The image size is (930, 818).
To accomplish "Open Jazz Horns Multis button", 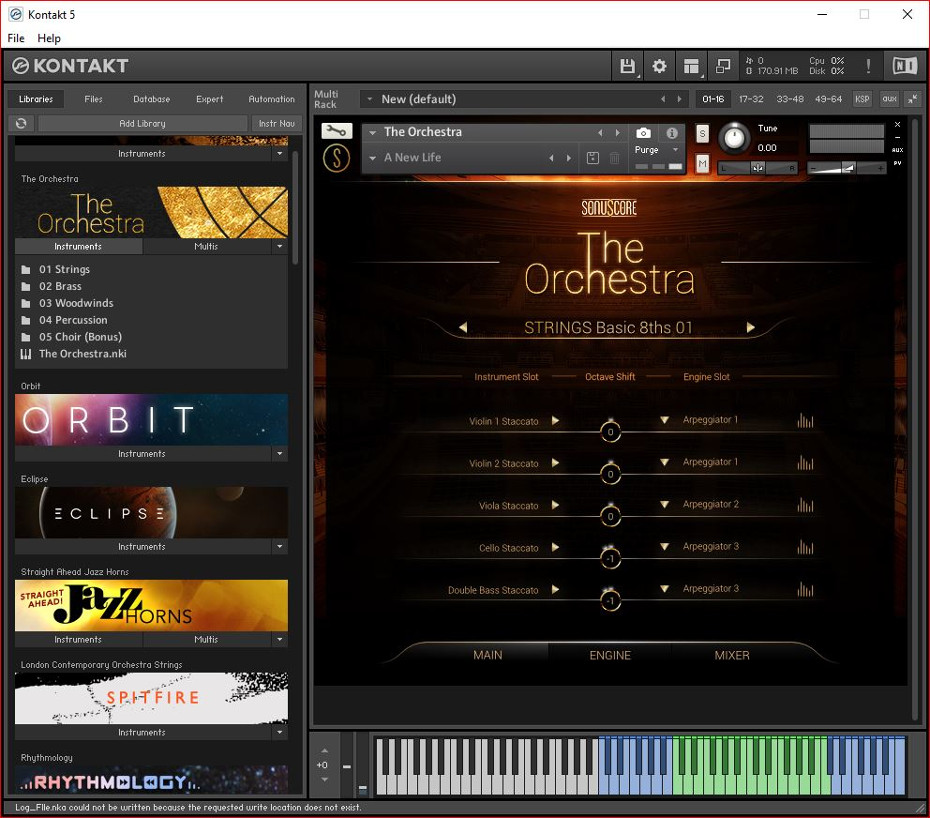I will click(x=206, y=639).
